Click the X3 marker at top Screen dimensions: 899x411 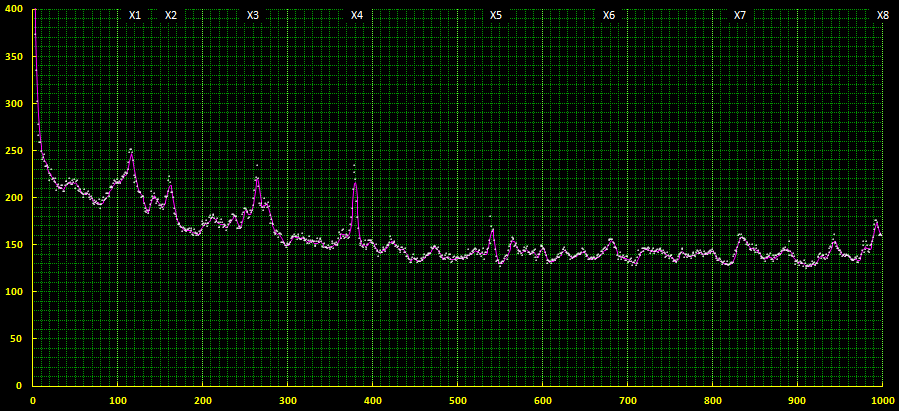click(253, 16)
